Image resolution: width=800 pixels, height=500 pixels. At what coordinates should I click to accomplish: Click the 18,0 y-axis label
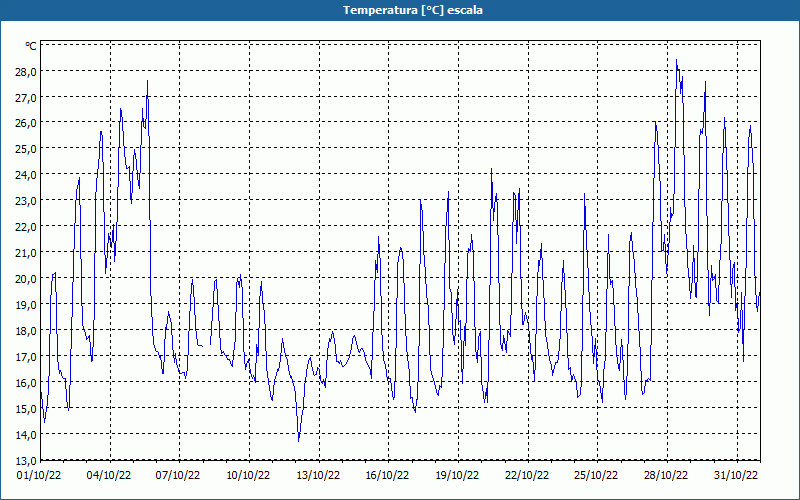(26, 331)
